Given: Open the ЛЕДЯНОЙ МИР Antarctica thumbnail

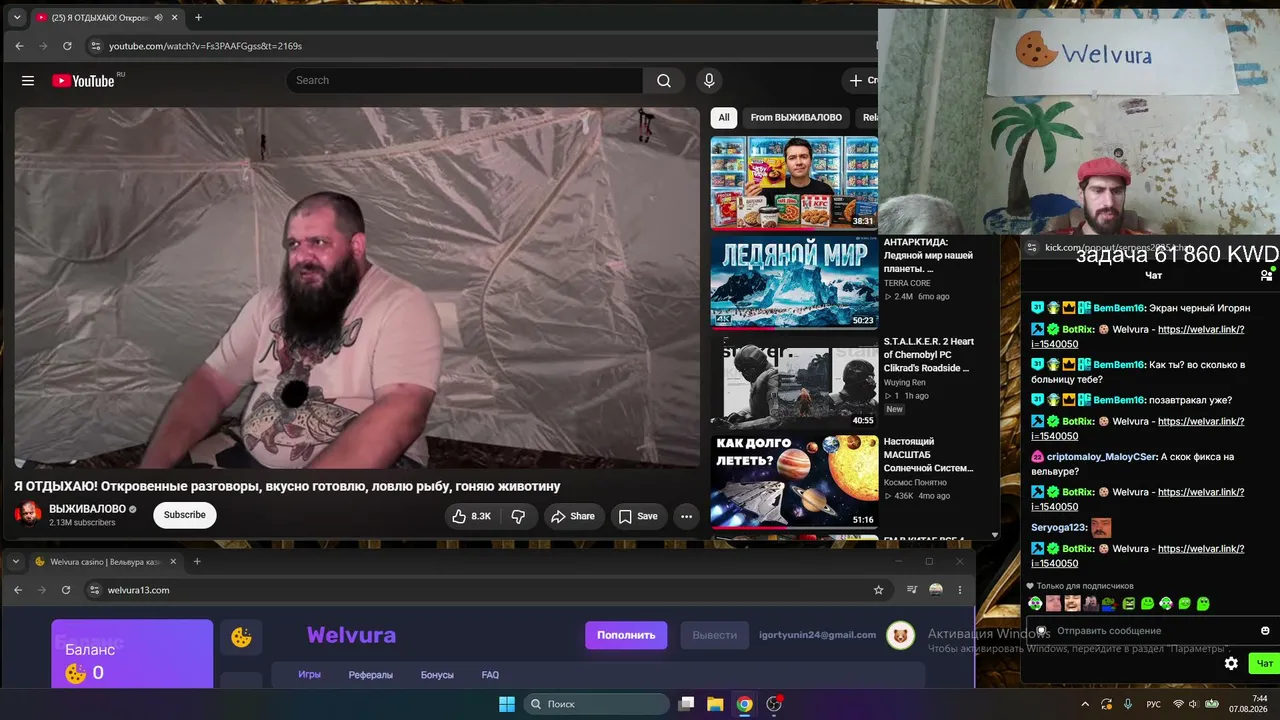Looking at the screenshot, I should point(794,282).
